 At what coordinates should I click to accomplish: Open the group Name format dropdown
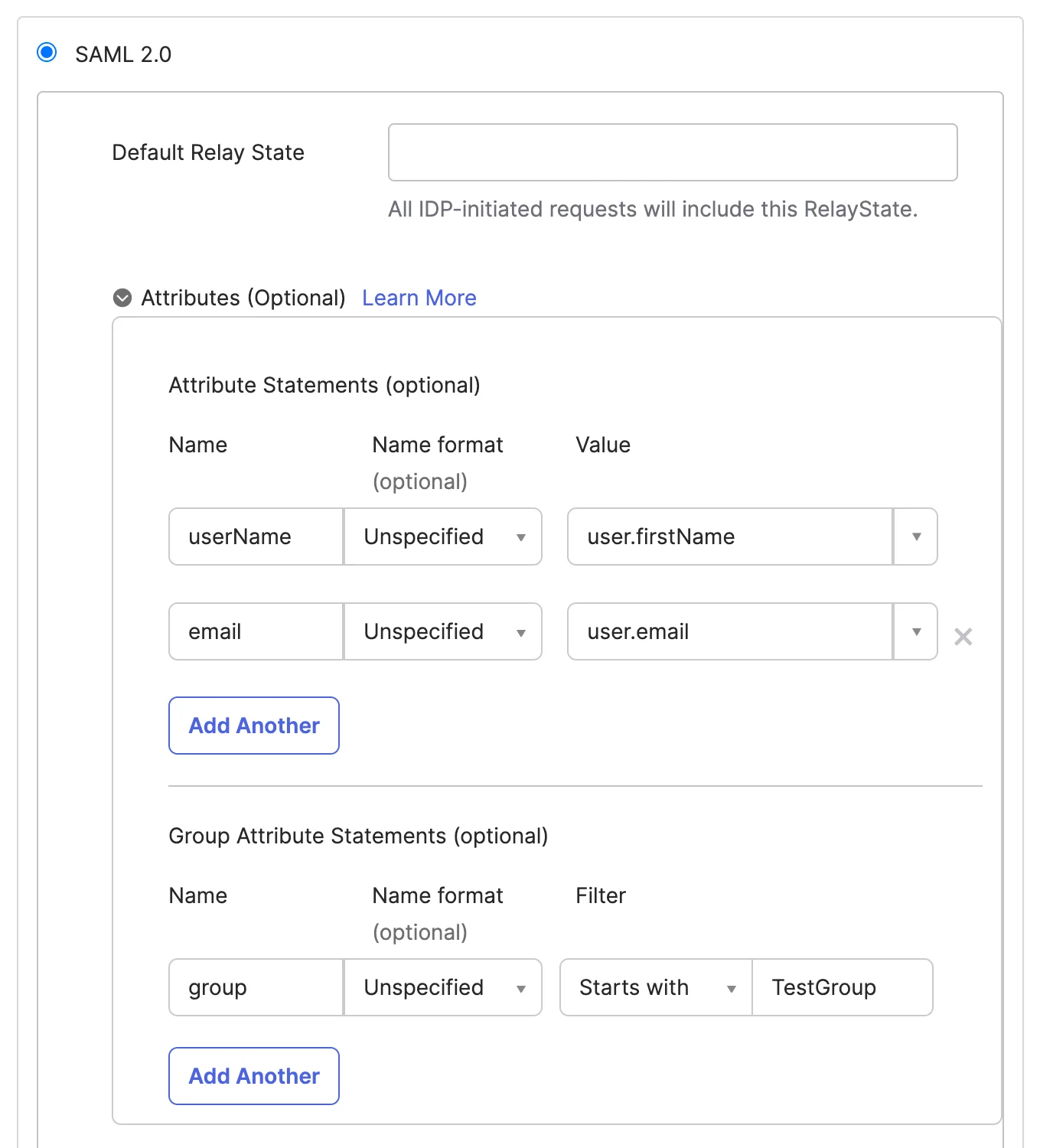pyautogui.click(x=521, y=987)
